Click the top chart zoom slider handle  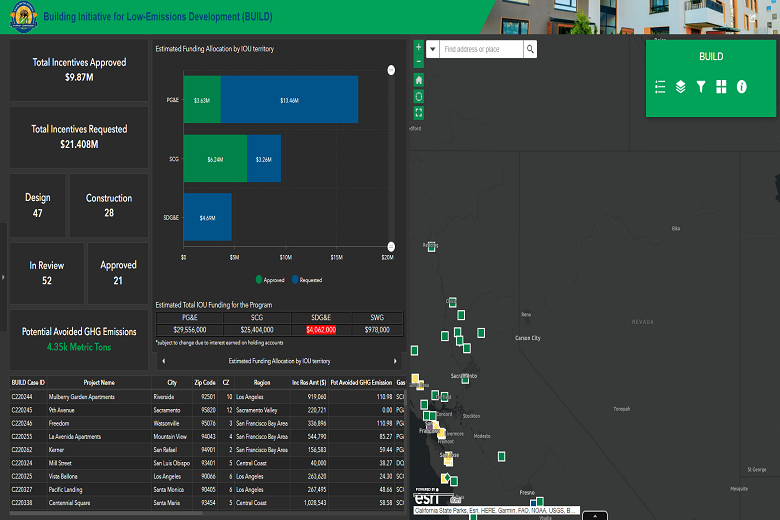click(x=391, y=70)
